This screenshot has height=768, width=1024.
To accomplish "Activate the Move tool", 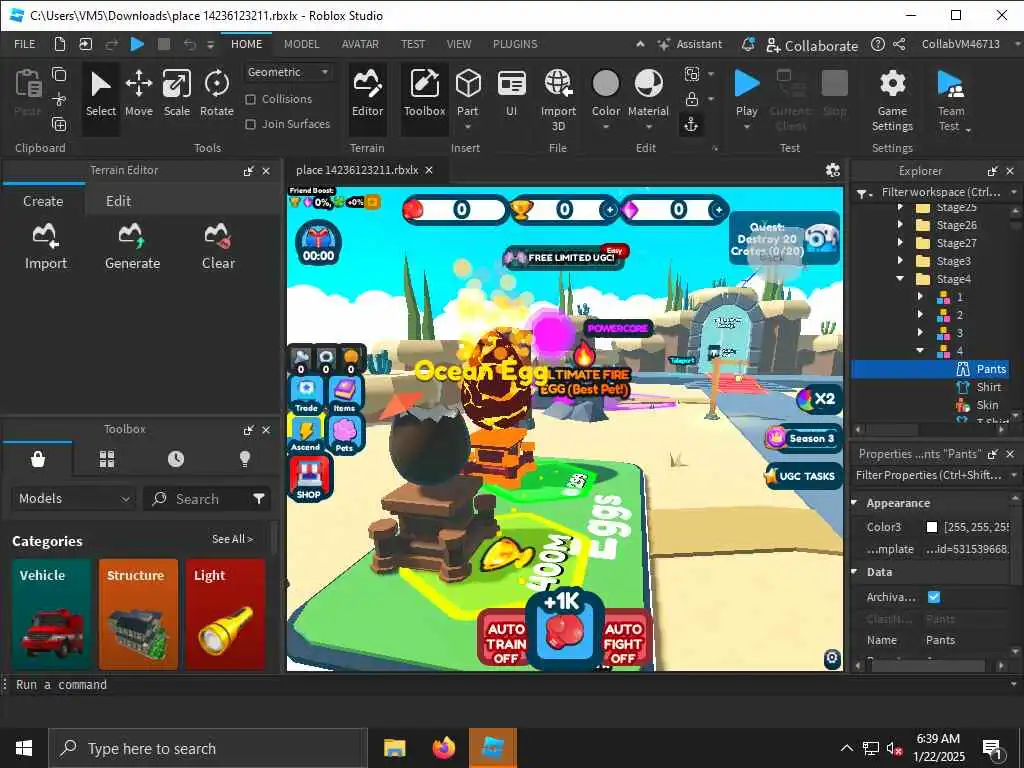I will [138, 95].
